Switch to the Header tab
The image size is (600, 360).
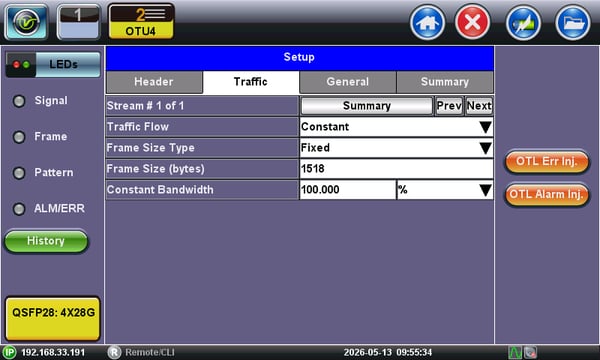(x=154, y=82)
